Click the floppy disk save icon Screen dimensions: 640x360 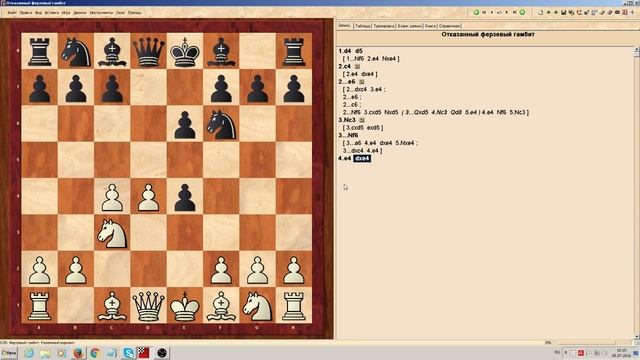(x=564, y=13)
